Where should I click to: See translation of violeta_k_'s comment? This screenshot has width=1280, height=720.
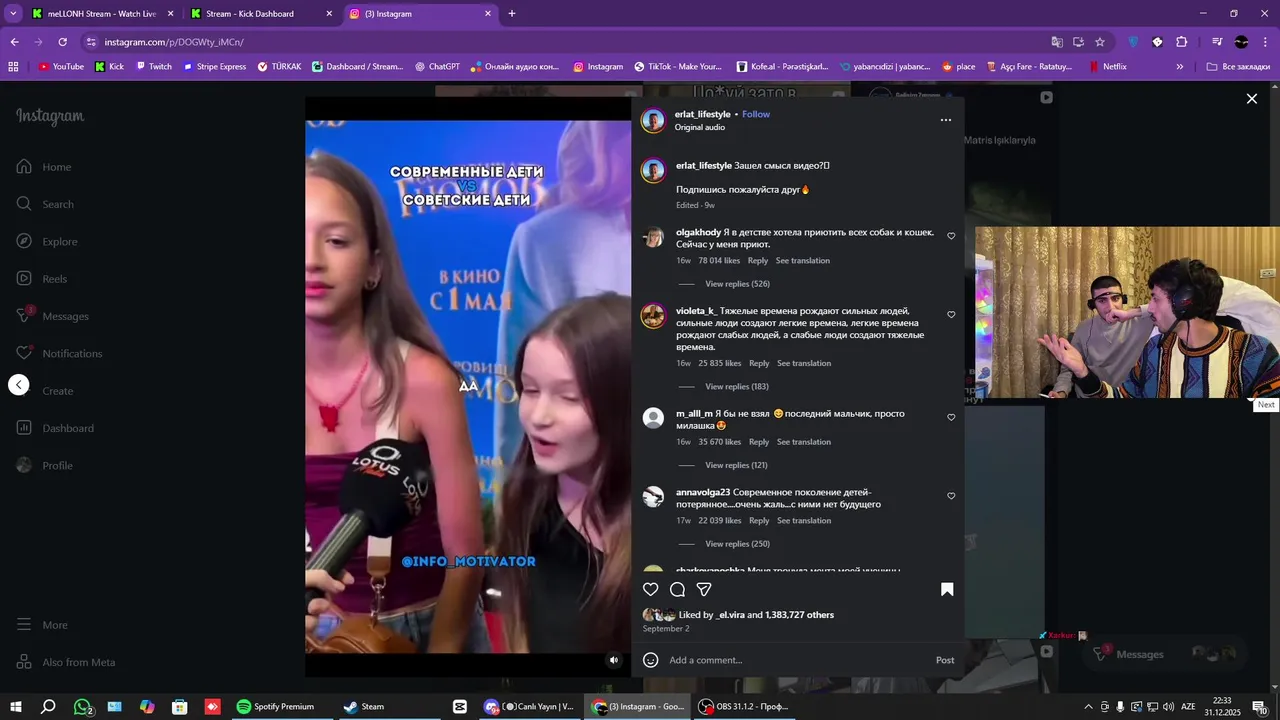804,364
